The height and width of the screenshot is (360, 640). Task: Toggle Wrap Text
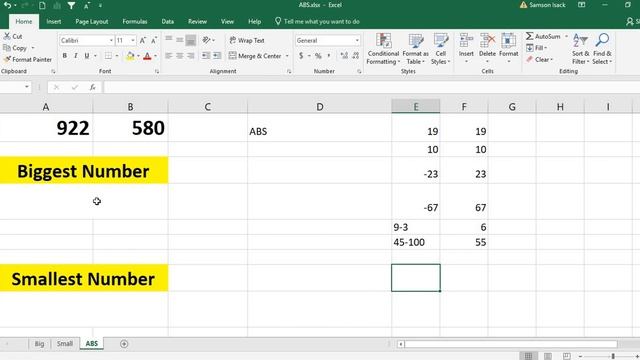(x=247, y=40)
